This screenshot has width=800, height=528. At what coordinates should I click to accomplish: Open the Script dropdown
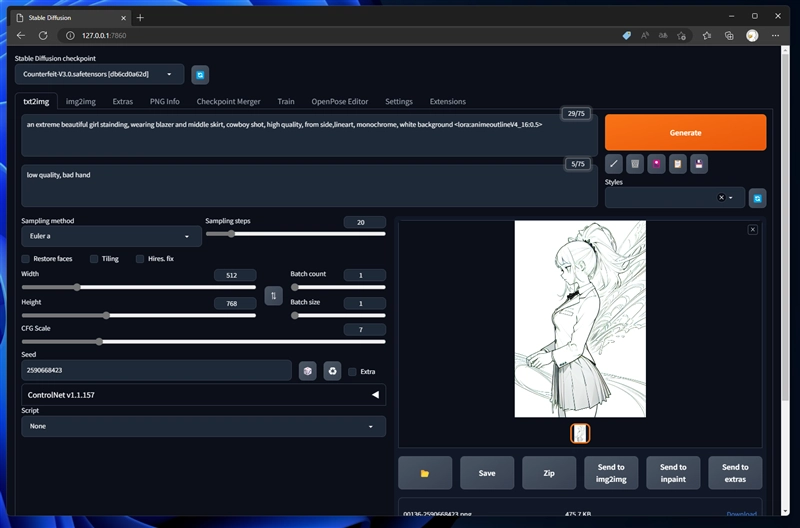(204, 426)
